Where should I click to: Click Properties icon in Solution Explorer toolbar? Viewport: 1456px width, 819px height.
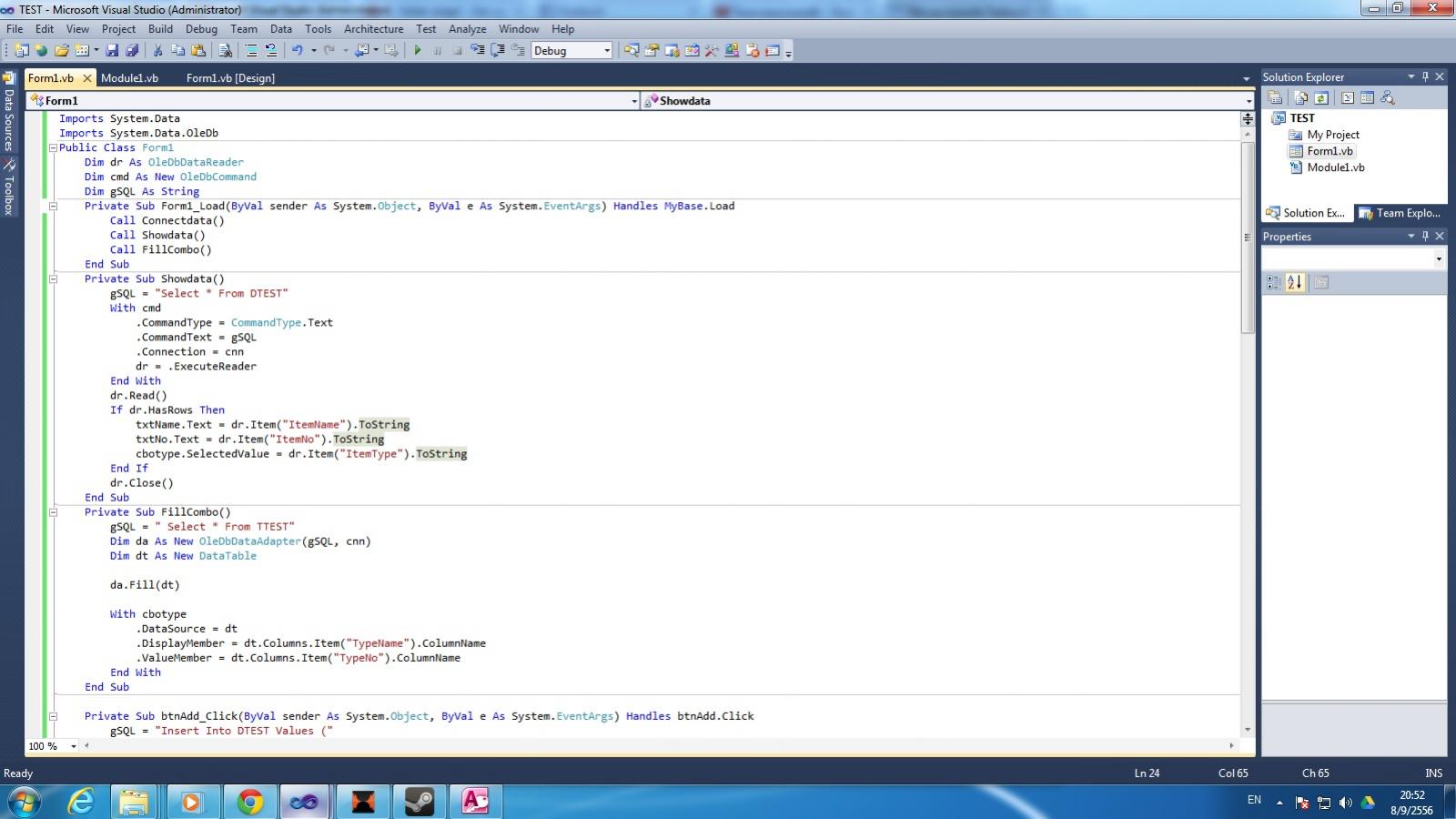coord(1275,97)
